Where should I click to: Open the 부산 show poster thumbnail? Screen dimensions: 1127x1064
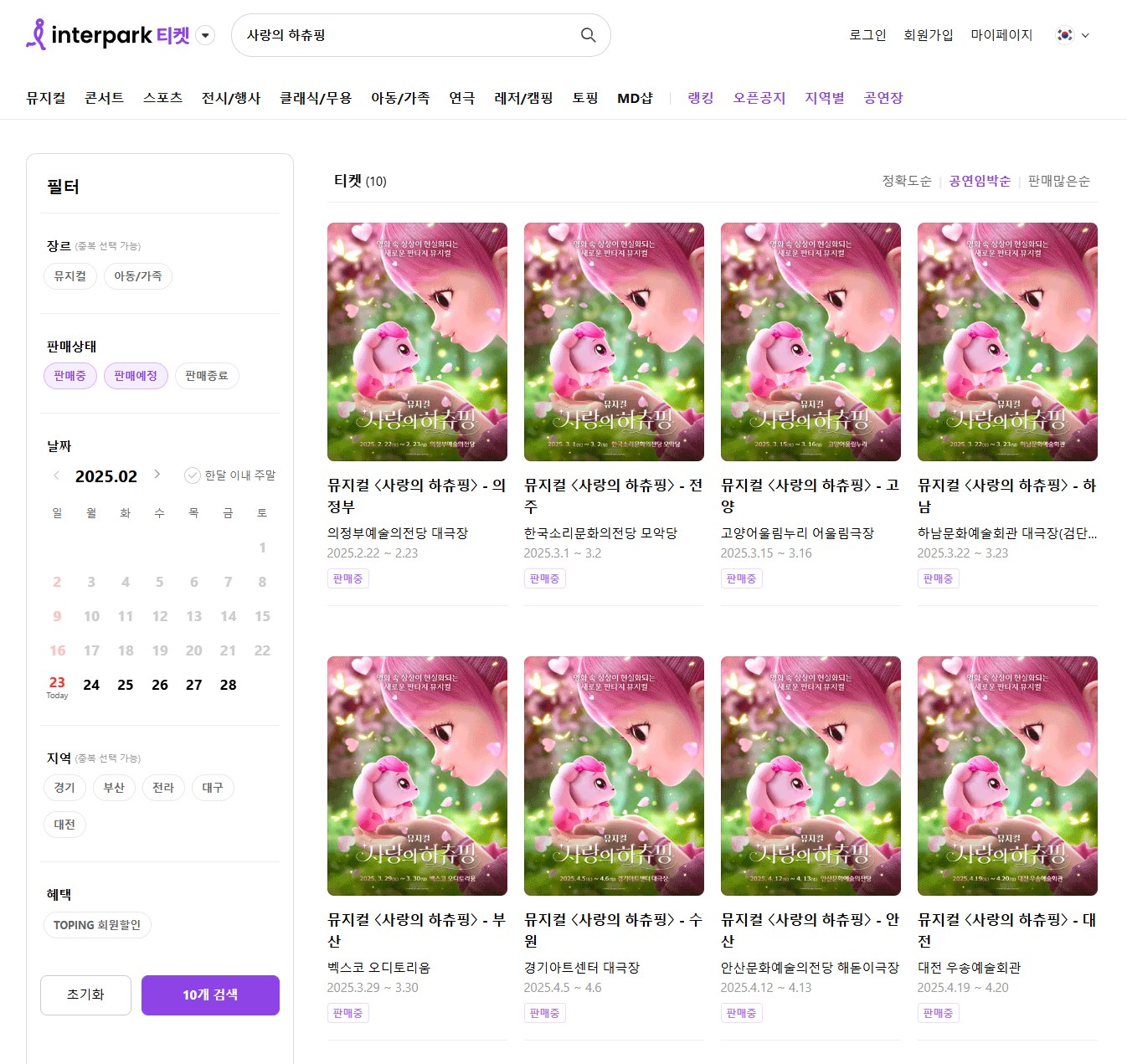point(417,776)
